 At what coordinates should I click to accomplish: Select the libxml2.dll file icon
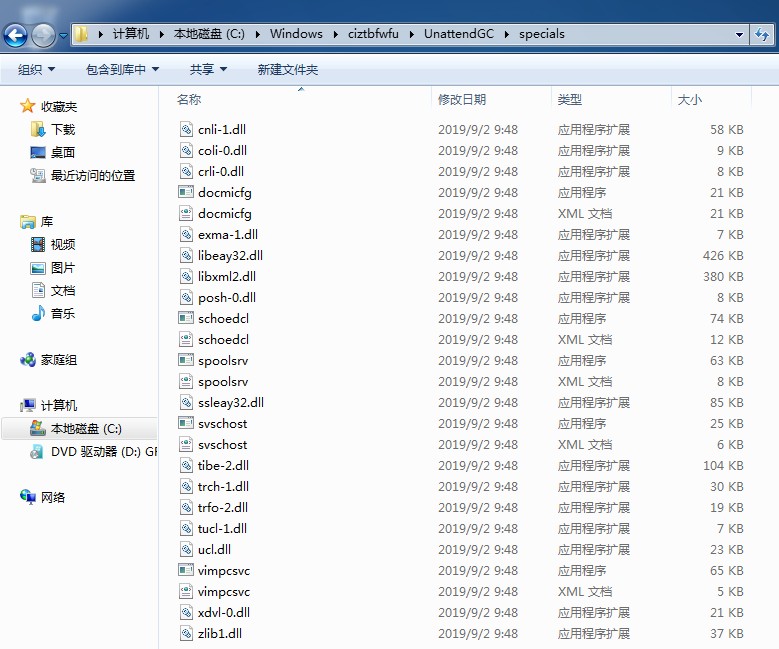186,276
